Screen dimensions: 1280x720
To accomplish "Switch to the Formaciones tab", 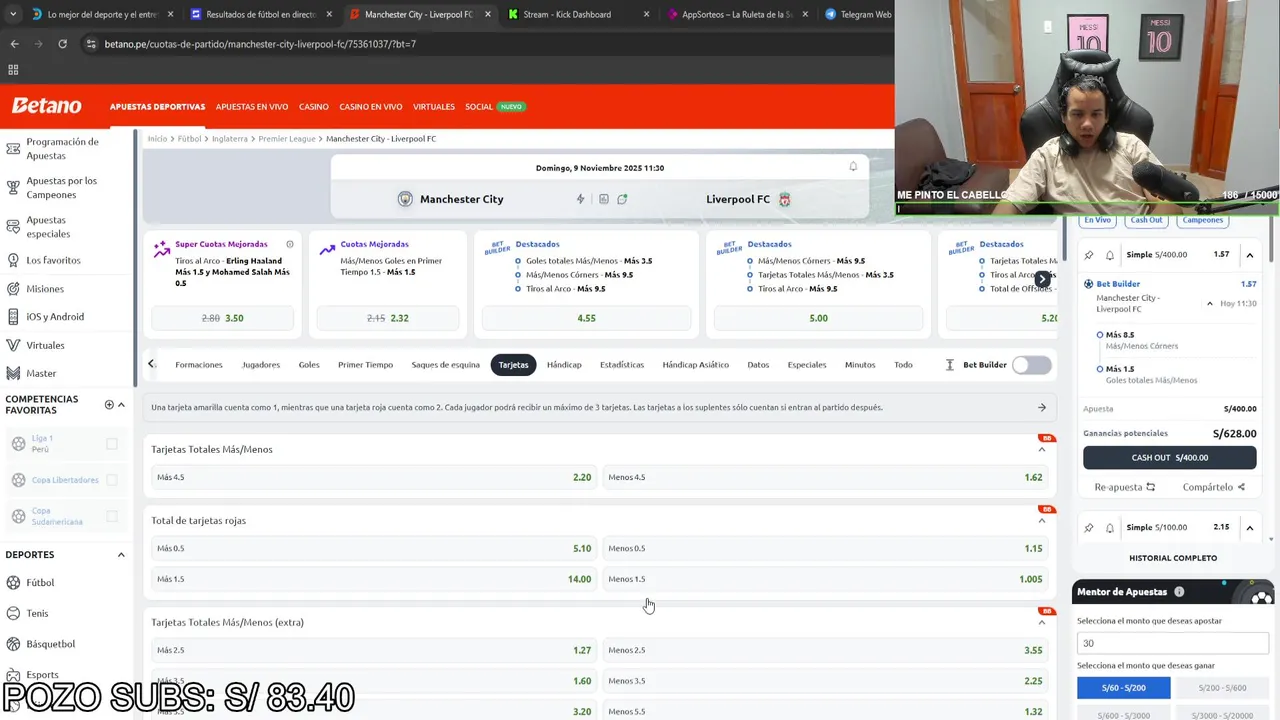I will pos(199,365).
